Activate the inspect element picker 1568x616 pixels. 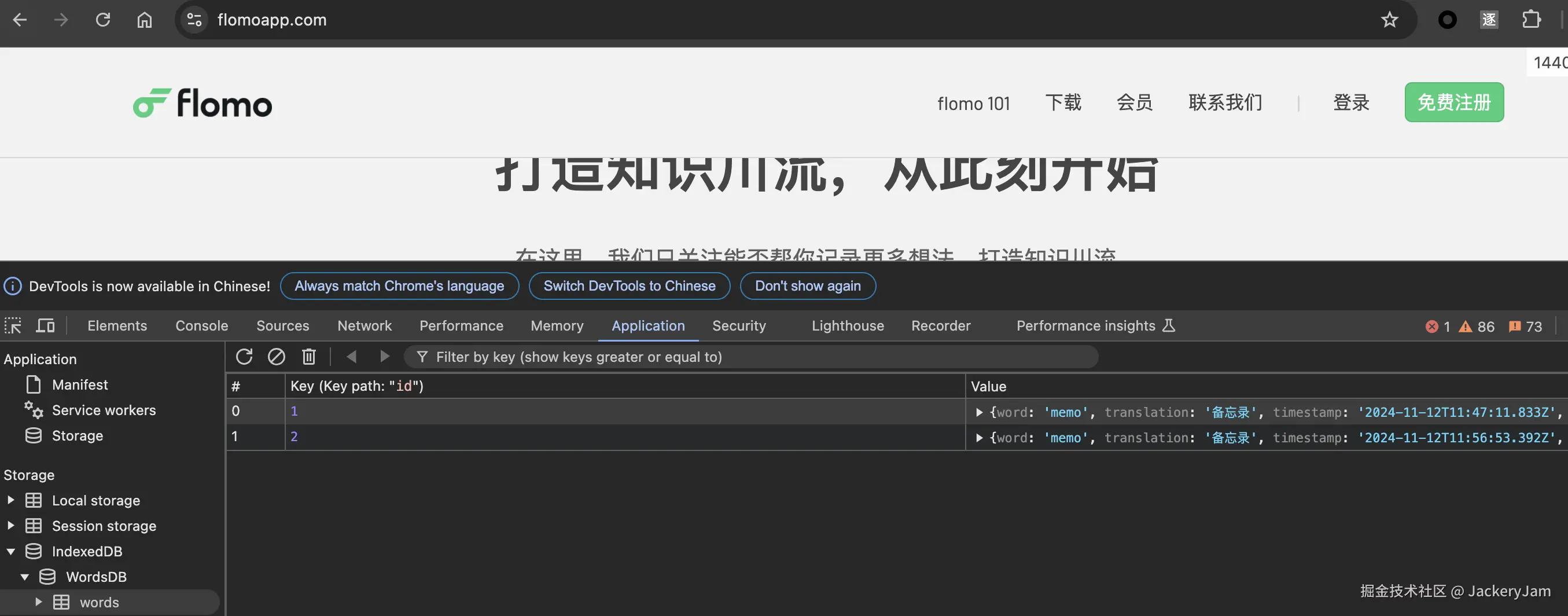[13, 326]
